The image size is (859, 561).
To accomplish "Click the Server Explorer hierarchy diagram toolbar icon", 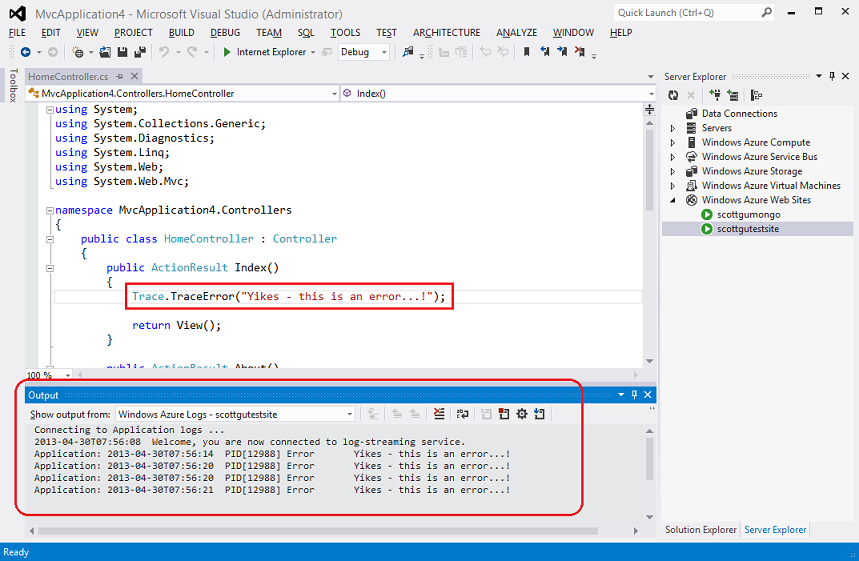I will point(757,95).
